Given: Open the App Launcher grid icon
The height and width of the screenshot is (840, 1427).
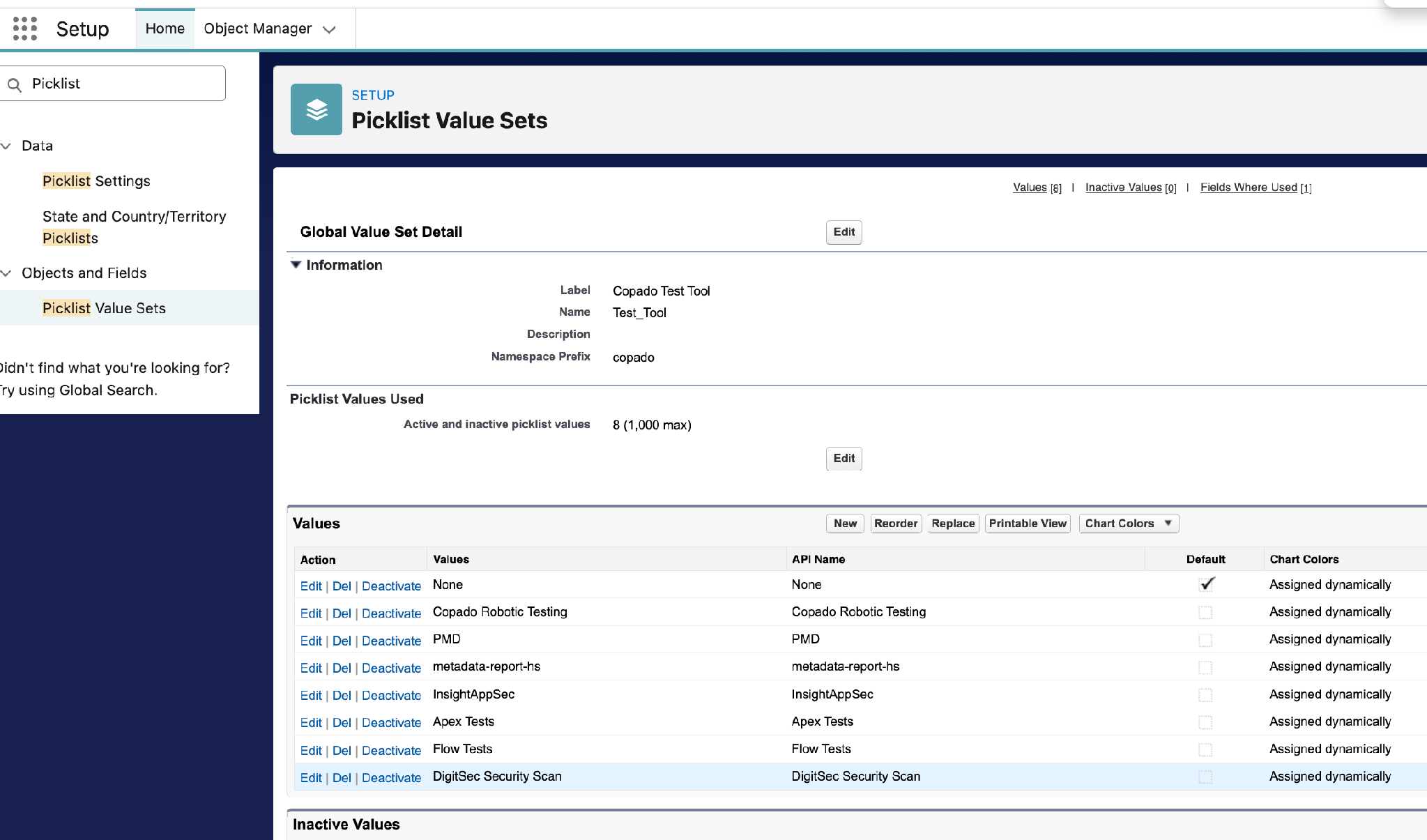Looking at the screenshot, I should (x=25, y=29).
